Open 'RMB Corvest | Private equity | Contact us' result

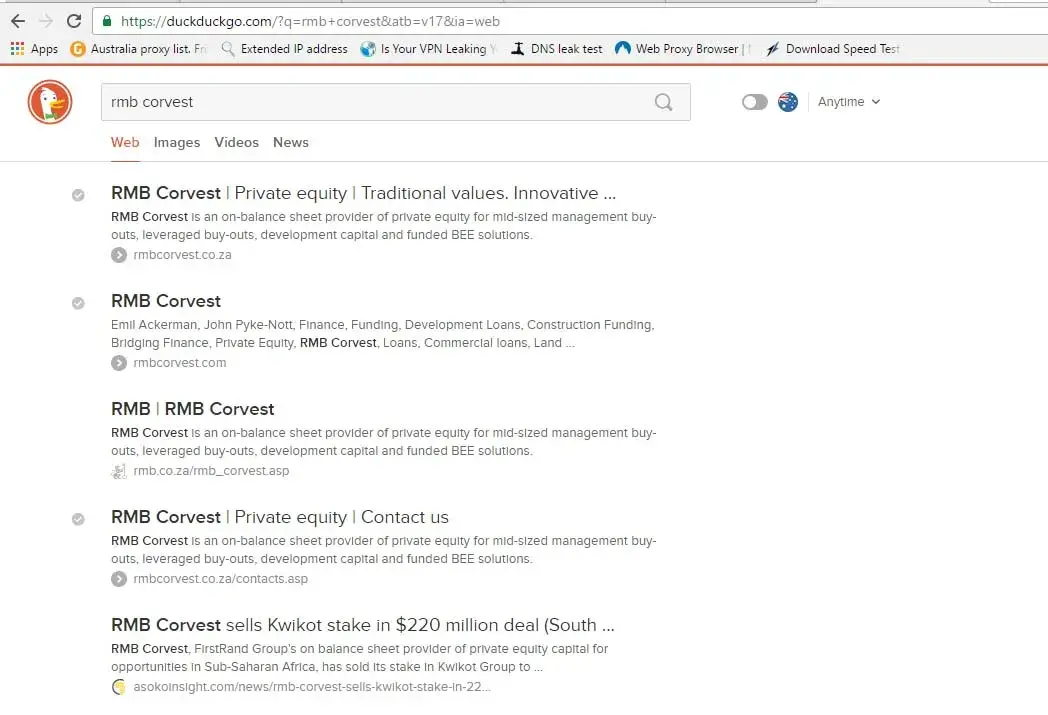(280, 517)
